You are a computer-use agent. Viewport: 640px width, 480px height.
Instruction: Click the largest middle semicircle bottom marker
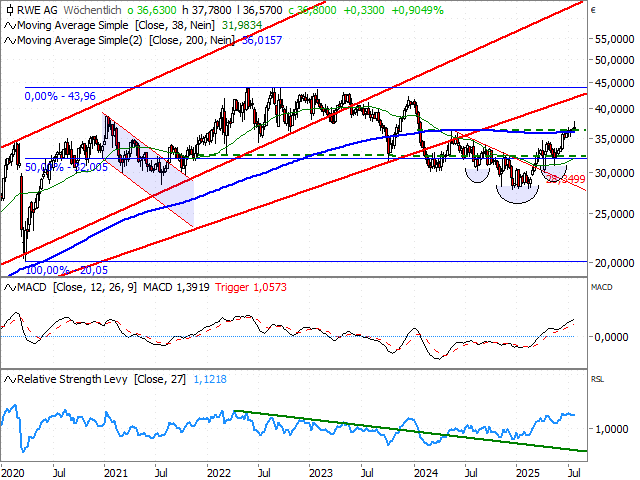pos(517,195)
